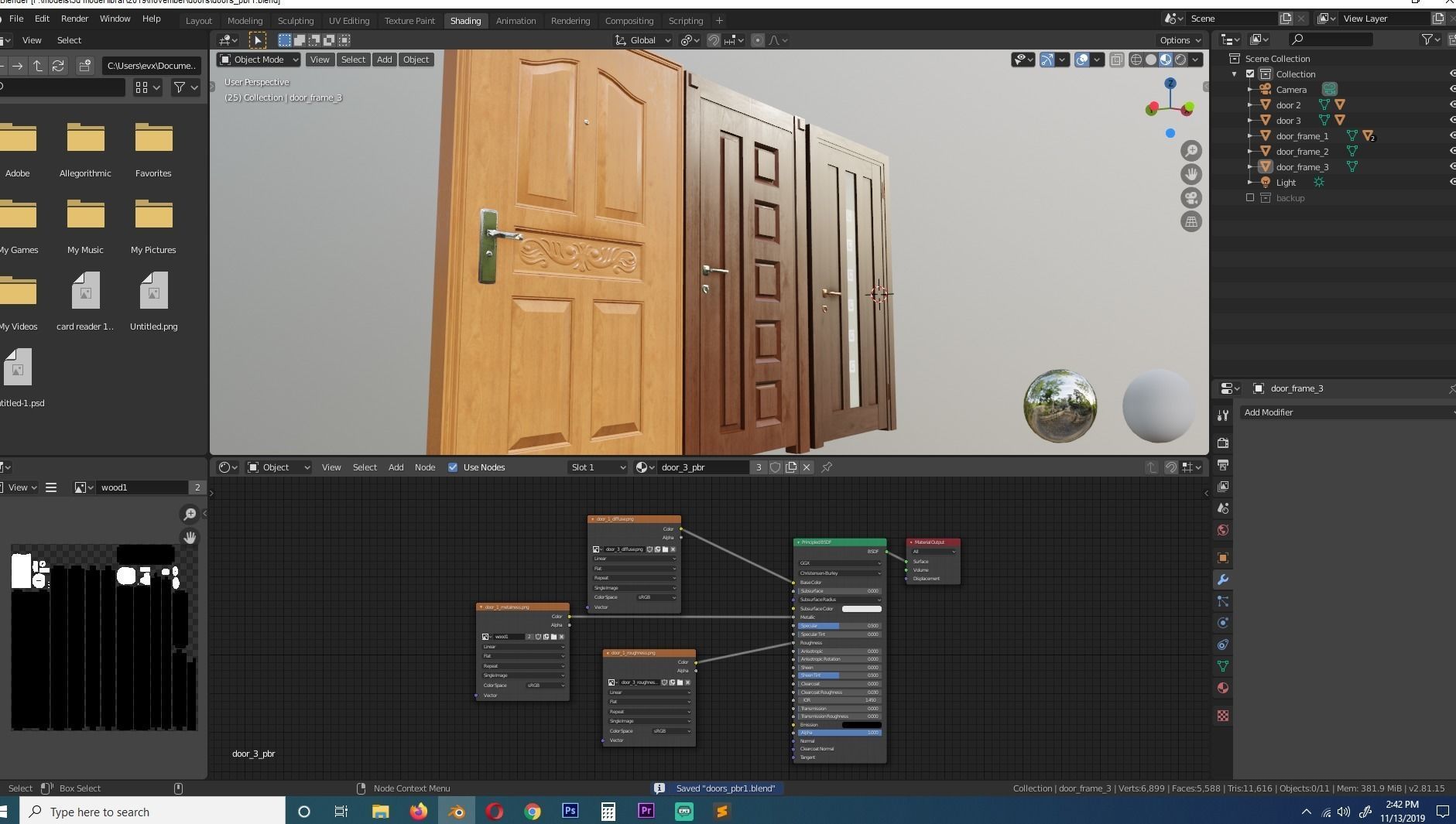The width and height of the screenshot is (1456, 824).
Task: Open Adobe folder in file browser
Action: tap(18, 151)
